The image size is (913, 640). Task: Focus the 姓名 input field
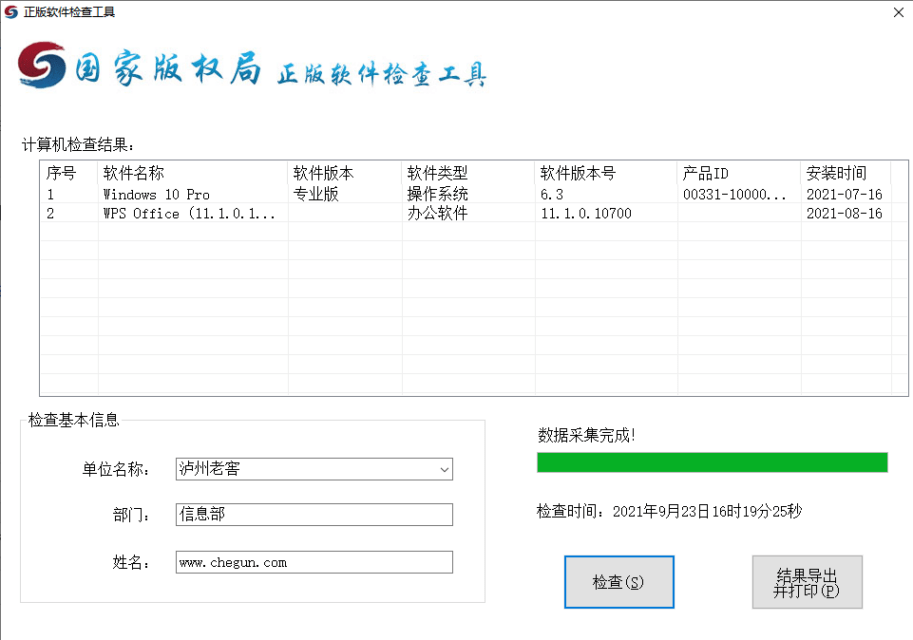point(314,563)
